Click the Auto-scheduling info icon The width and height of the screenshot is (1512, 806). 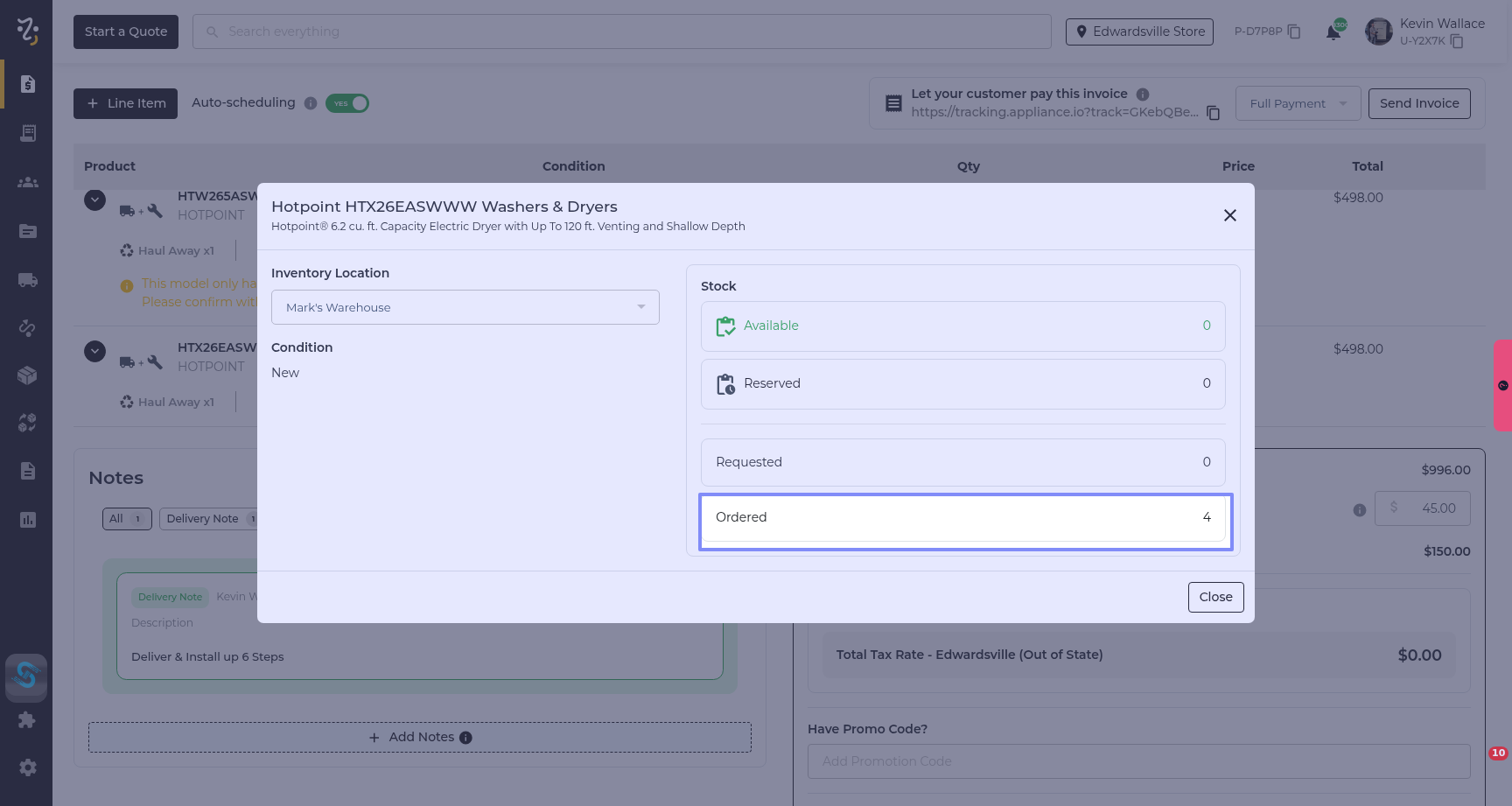311,103
